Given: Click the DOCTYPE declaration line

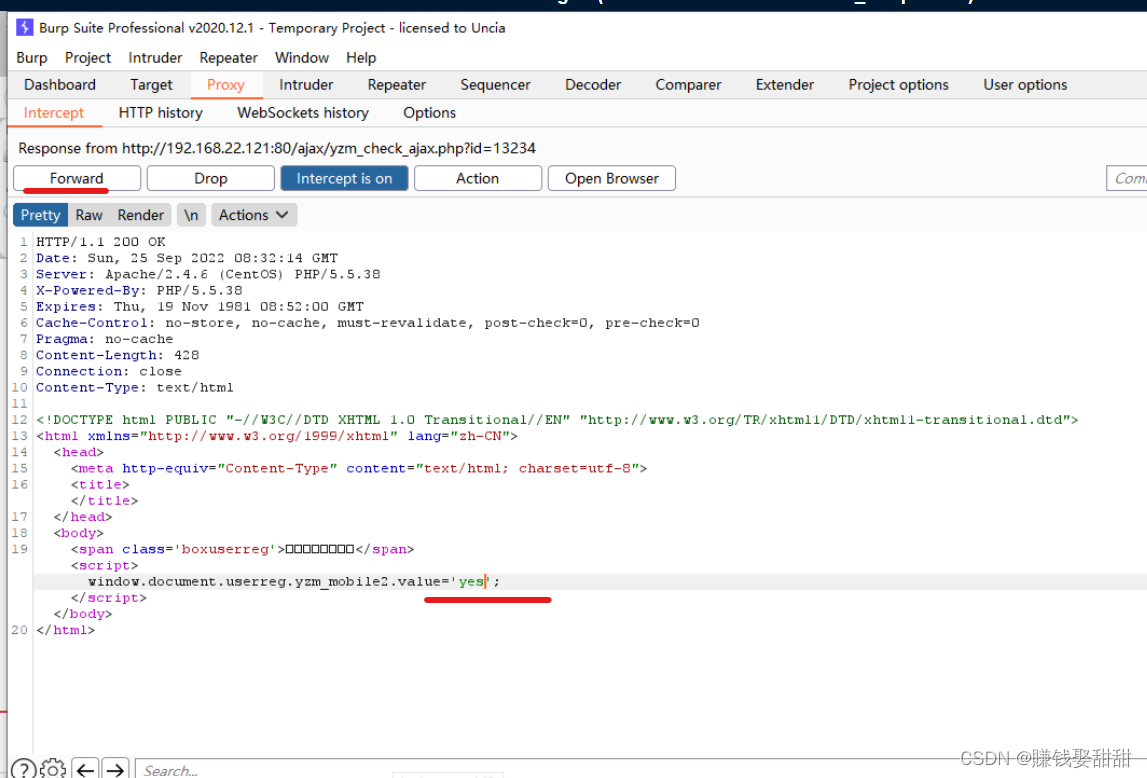Looking at the screenshot, I should tap(557, 420).
